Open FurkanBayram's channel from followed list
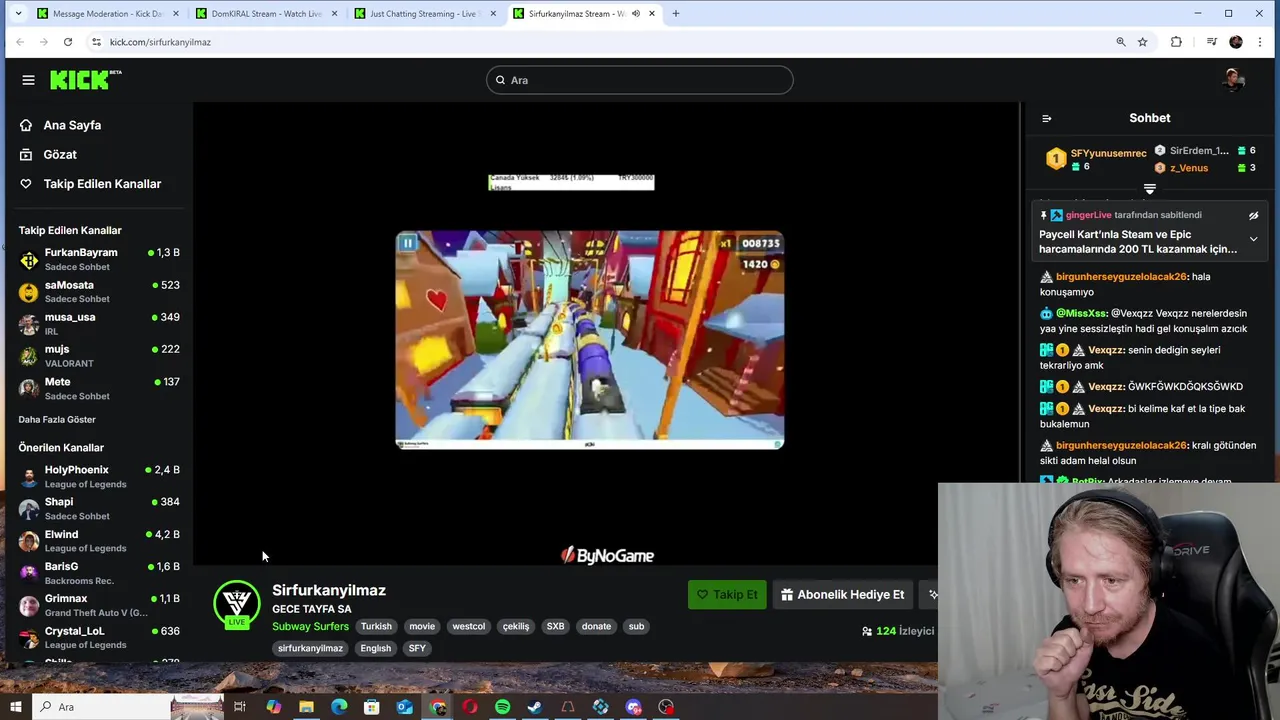This screenshot has width=1280, height=720. coord(99,259)
